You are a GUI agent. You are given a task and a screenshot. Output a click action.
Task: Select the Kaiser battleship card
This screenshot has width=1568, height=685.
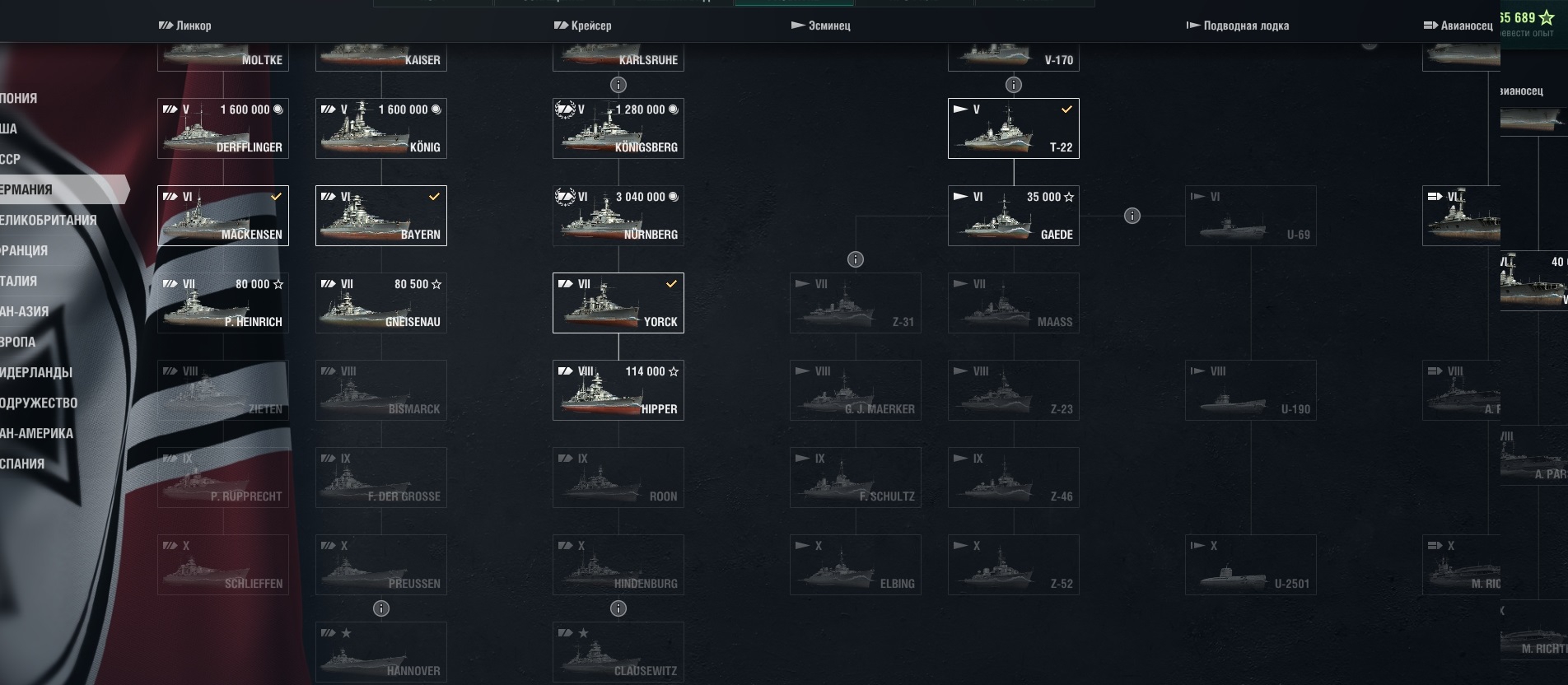pos(381,57)
